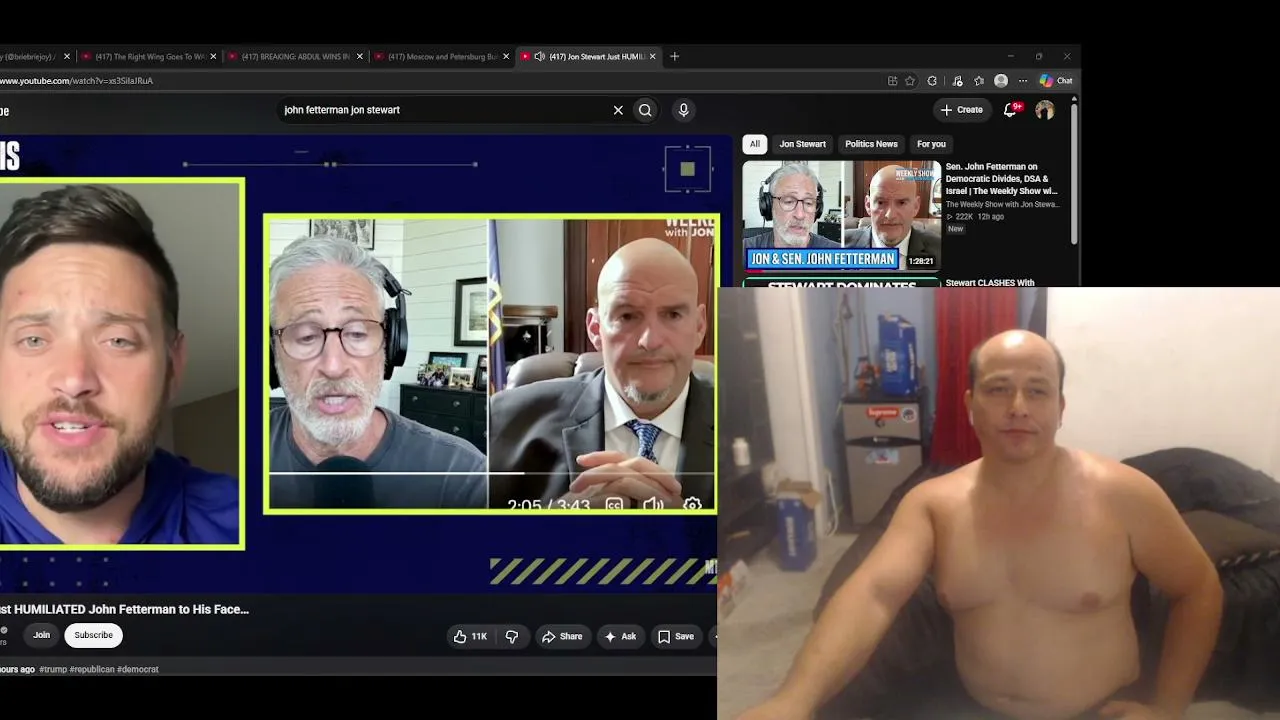The height and width of the screenshot is (720, 1280).
Task: Save the video to a playlist
Action: (x=676, y=636)
